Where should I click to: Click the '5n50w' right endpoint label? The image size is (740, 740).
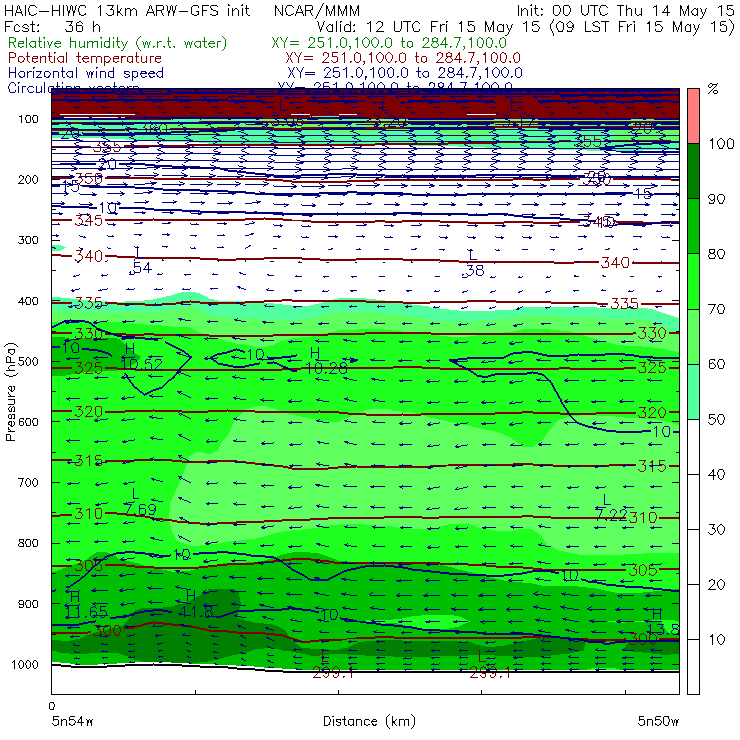click(658, 721)
